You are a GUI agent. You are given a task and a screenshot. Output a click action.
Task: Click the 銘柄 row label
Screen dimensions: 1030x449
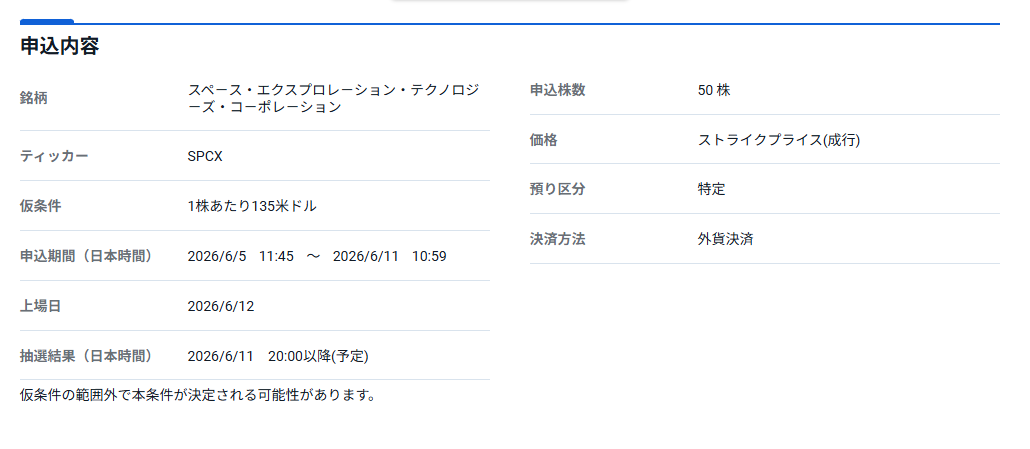34,98
